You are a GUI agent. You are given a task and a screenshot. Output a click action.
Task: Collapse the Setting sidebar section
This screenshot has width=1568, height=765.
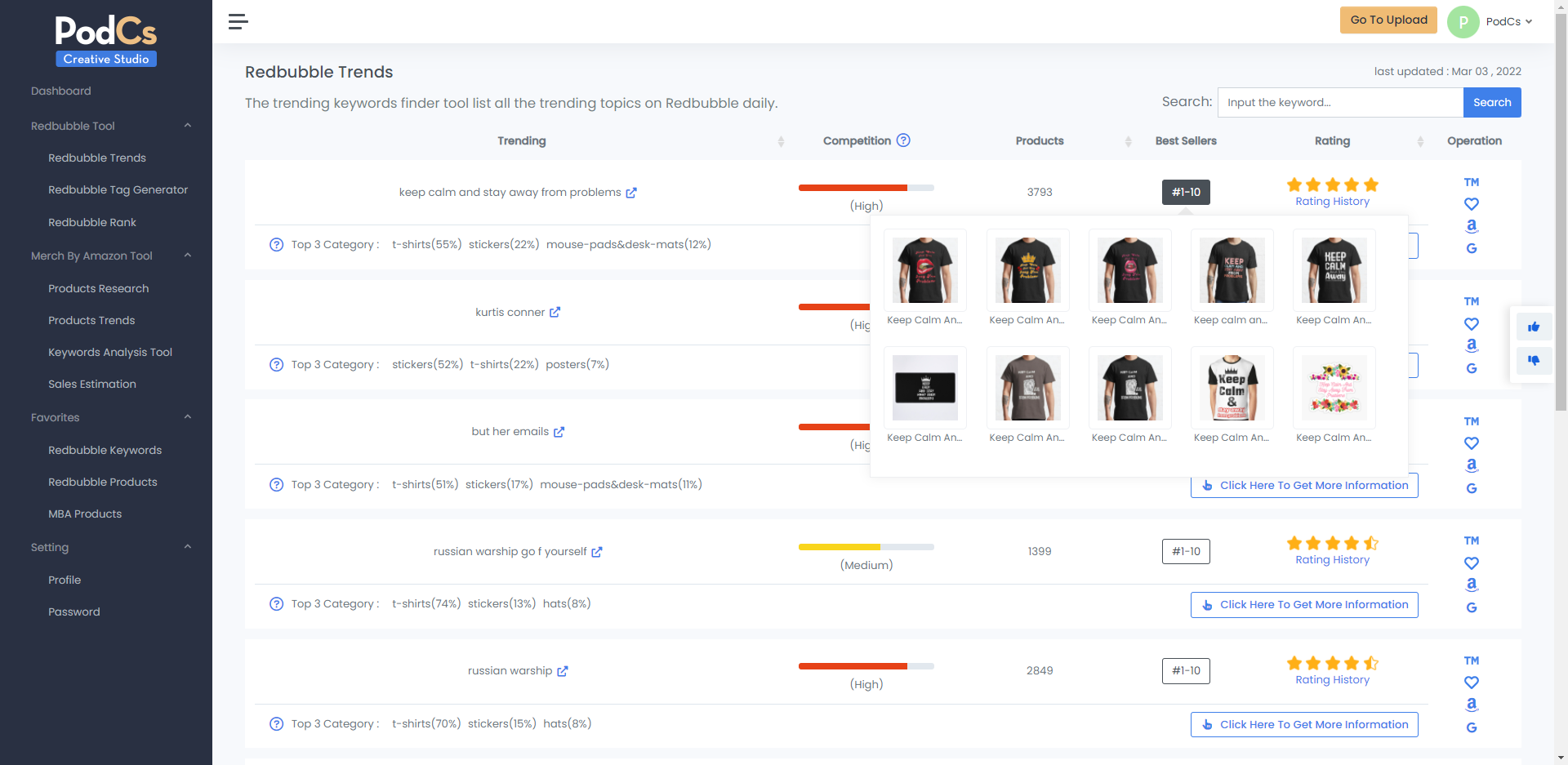pyautogui.click(x=188, y=547)
